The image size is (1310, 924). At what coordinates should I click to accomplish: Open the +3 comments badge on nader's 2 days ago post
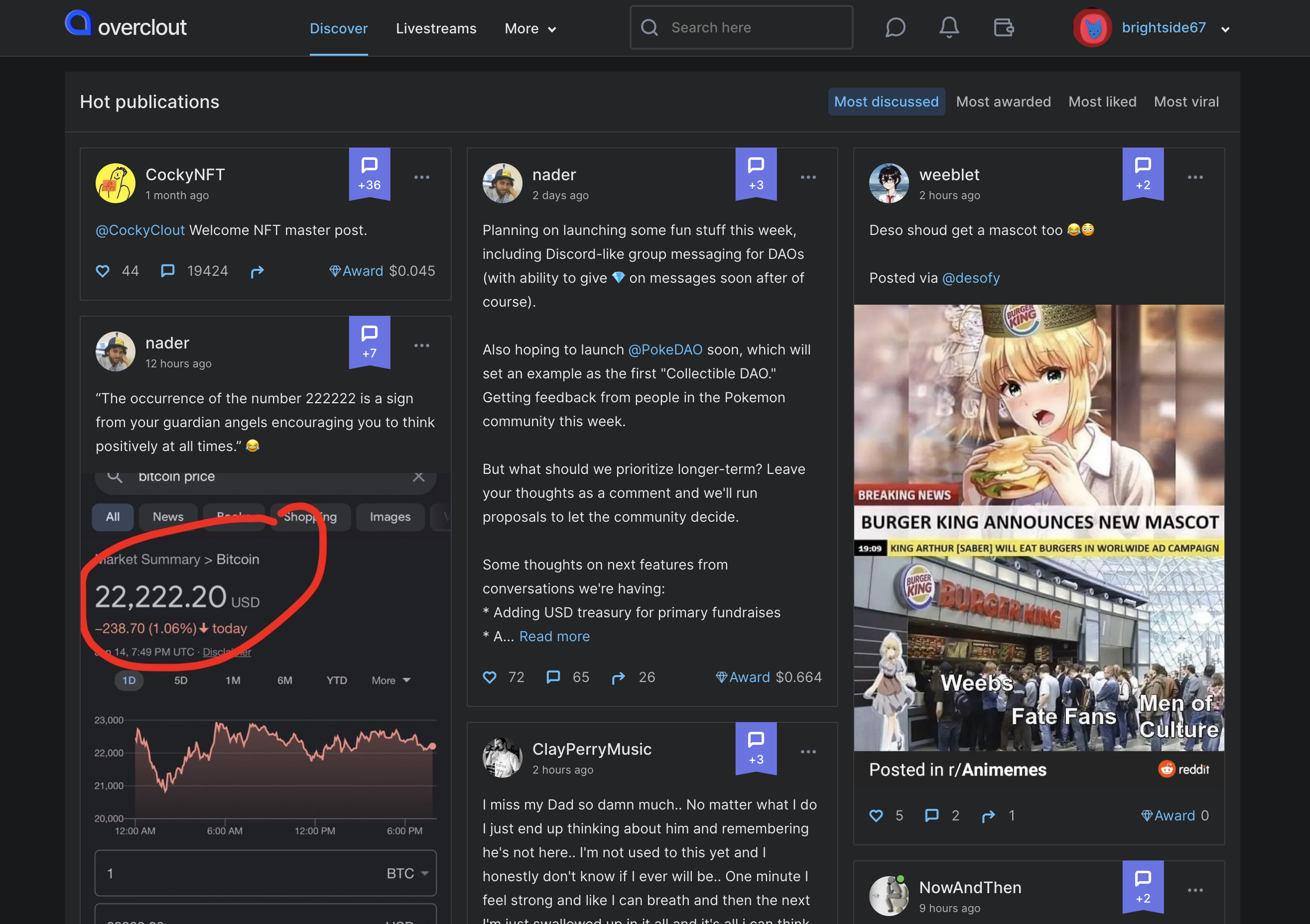tap(756, 174)
